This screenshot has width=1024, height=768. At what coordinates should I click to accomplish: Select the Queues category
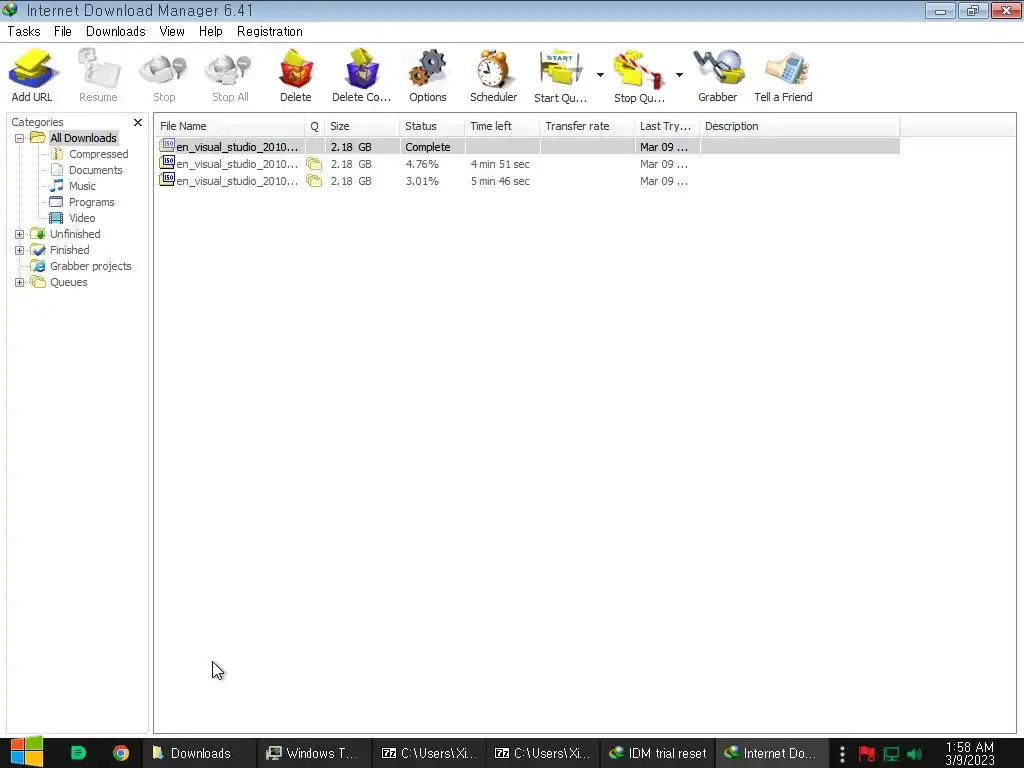(x=69, y=282)
